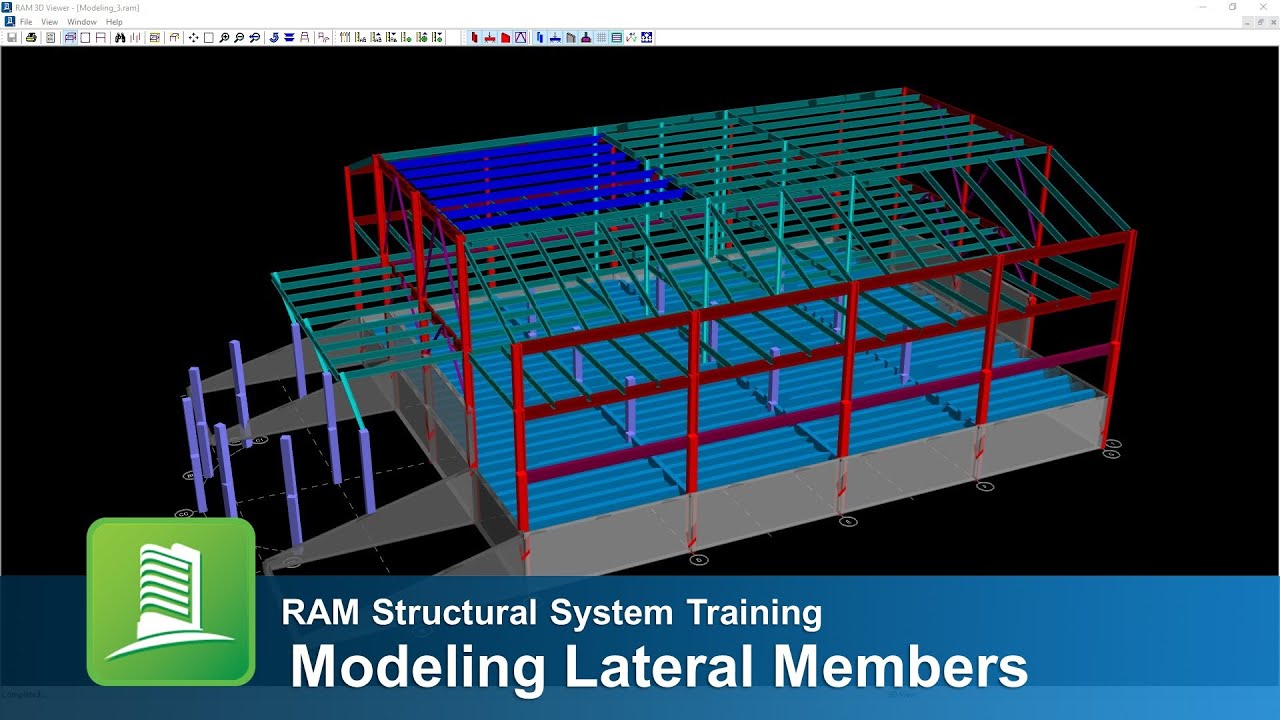Open the View menu
Viewport: 1280px width, 720px height.
[x=49, y=22]
